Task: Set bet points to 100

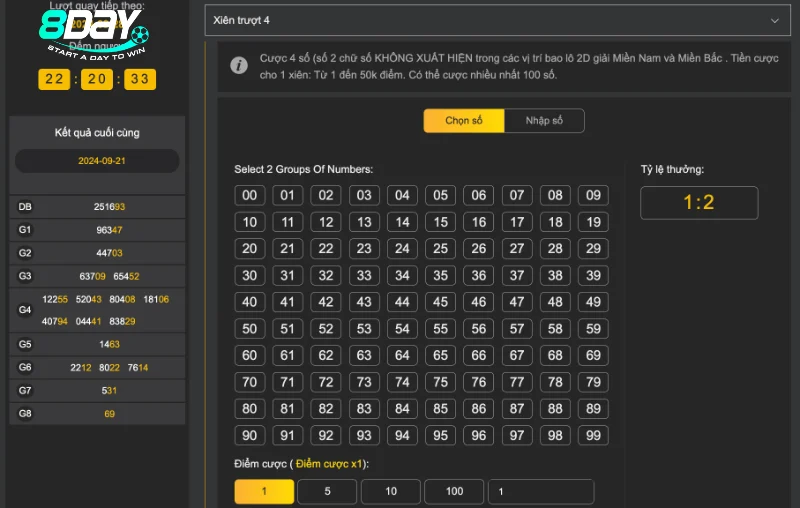Action: tap(453, 492)
